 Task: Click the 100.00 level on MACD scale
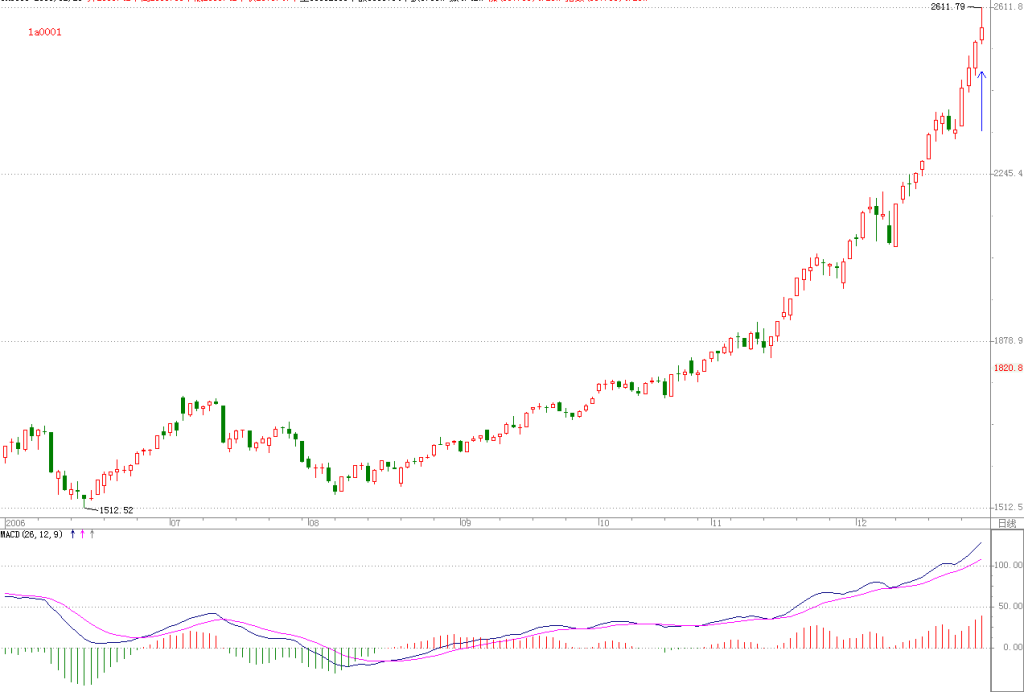click(1009, 565)
